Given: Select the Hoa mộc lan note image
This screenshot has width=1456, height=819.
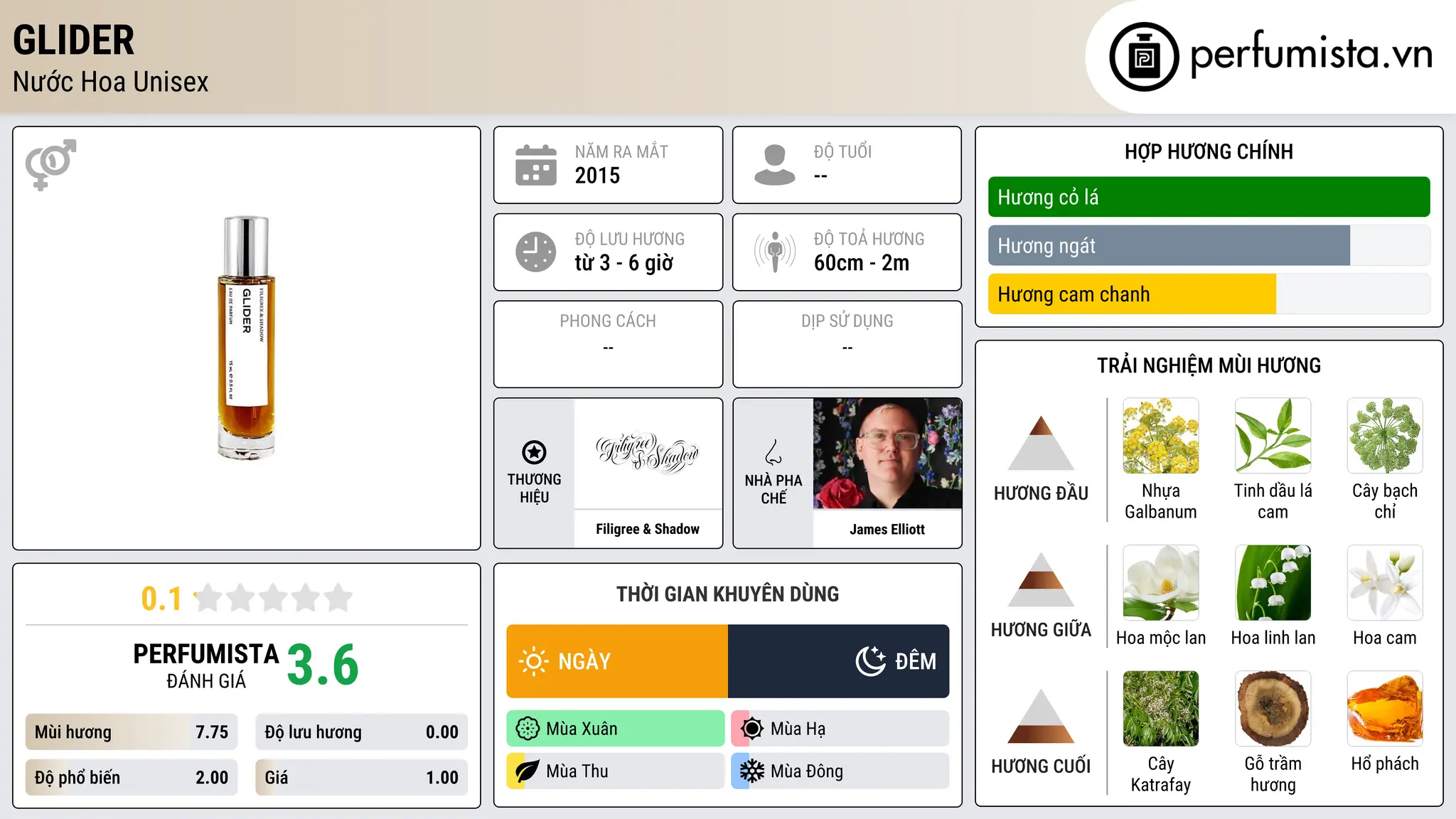Looking at the screenshot, I should 1161,583.
